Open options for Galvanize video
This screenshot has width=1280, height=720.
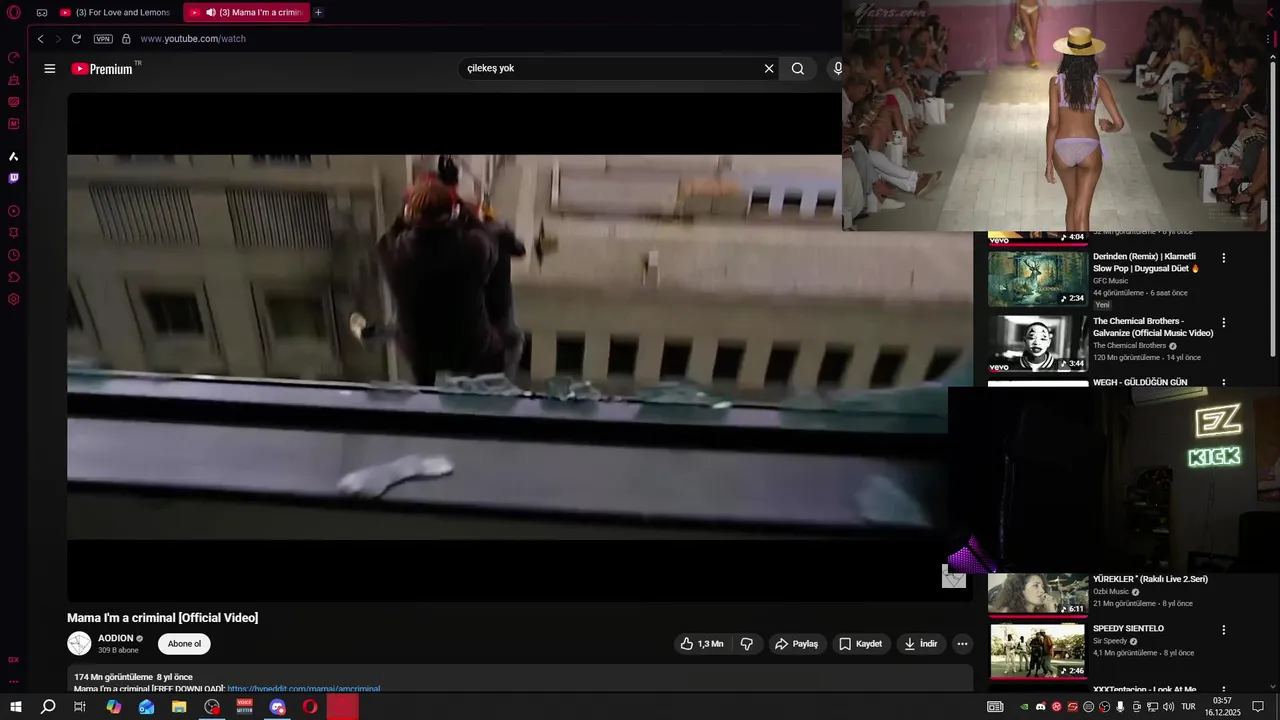pos(1223,323)
